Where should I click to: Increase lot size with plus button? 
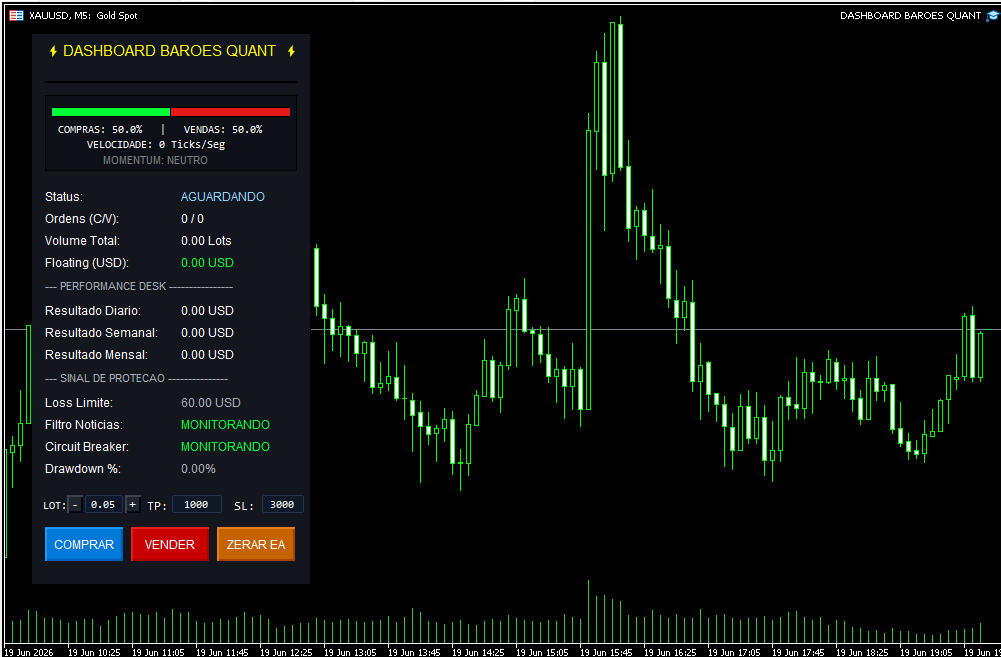(133, 504)
